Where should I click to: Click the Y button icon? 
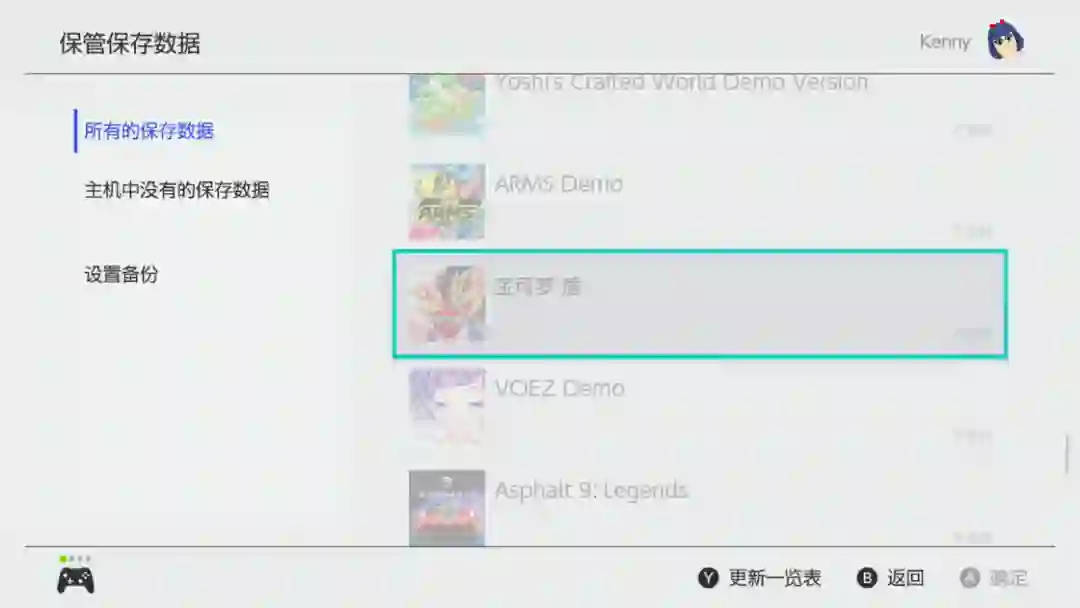pyautogui.click(x=708, y=578)
